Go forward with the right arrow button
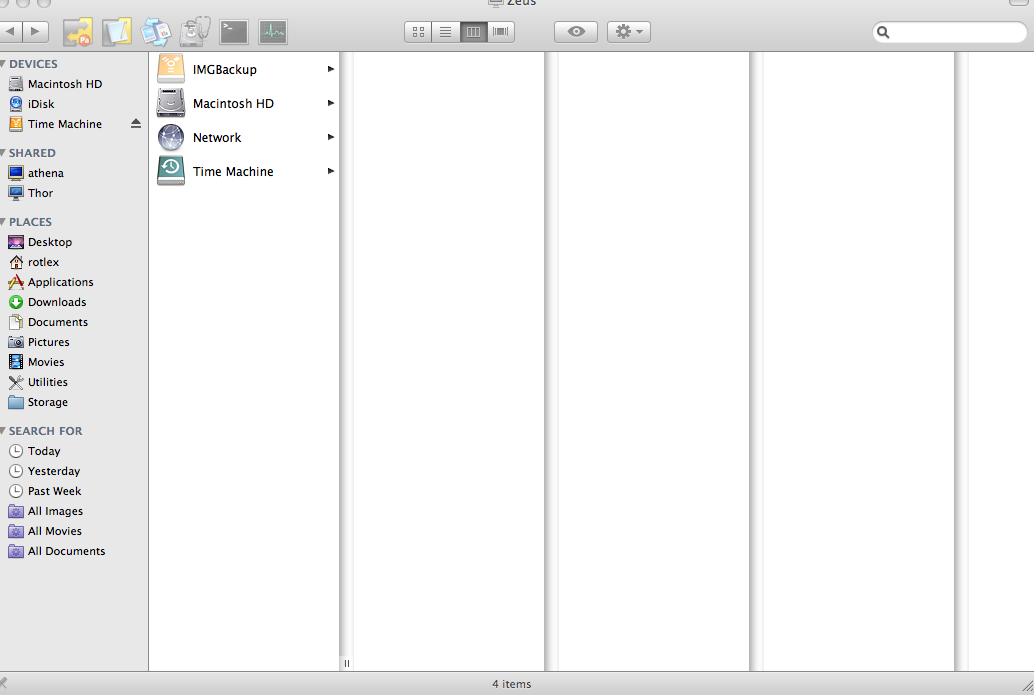 36,31
